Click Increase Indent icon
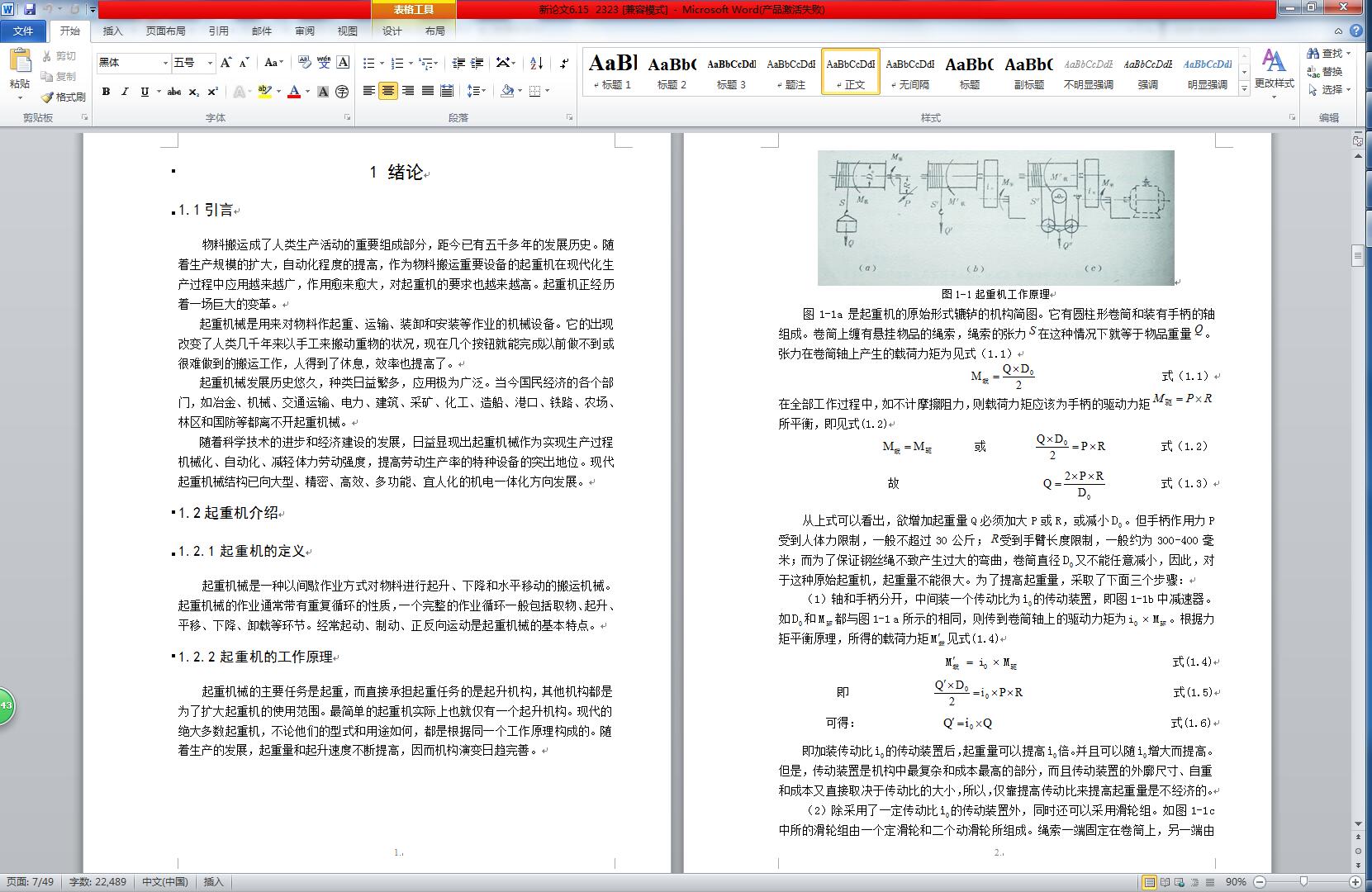Screen dimensions: 1372x892 [x=478, y=63]
